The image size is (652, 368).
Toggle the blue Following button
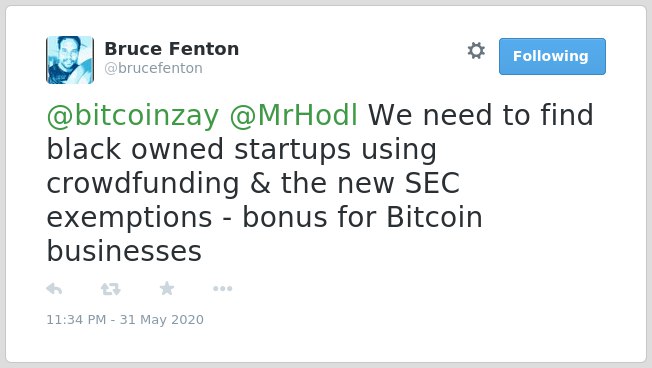tap(552, 57)
